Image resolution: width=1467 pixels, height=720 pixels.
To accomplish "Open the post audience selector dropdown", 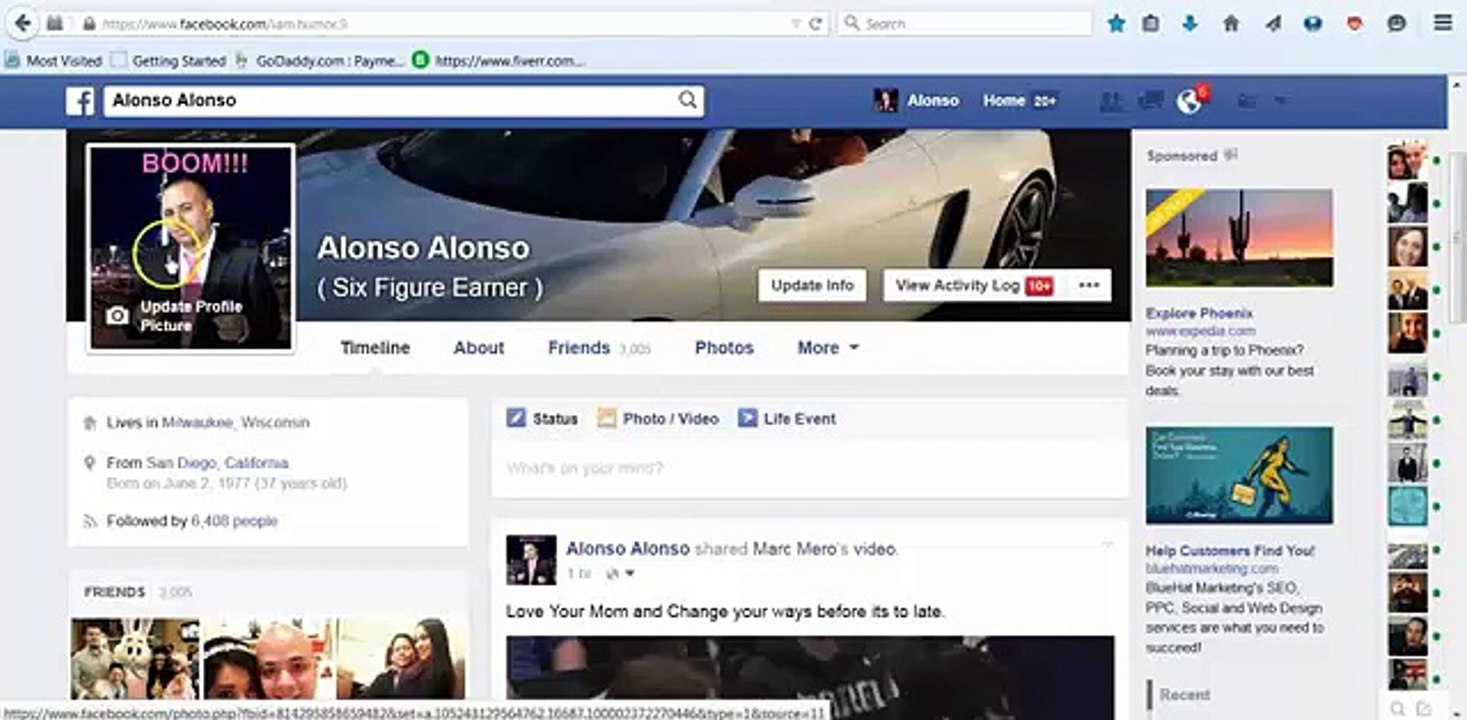I will (x=620, y=574).
